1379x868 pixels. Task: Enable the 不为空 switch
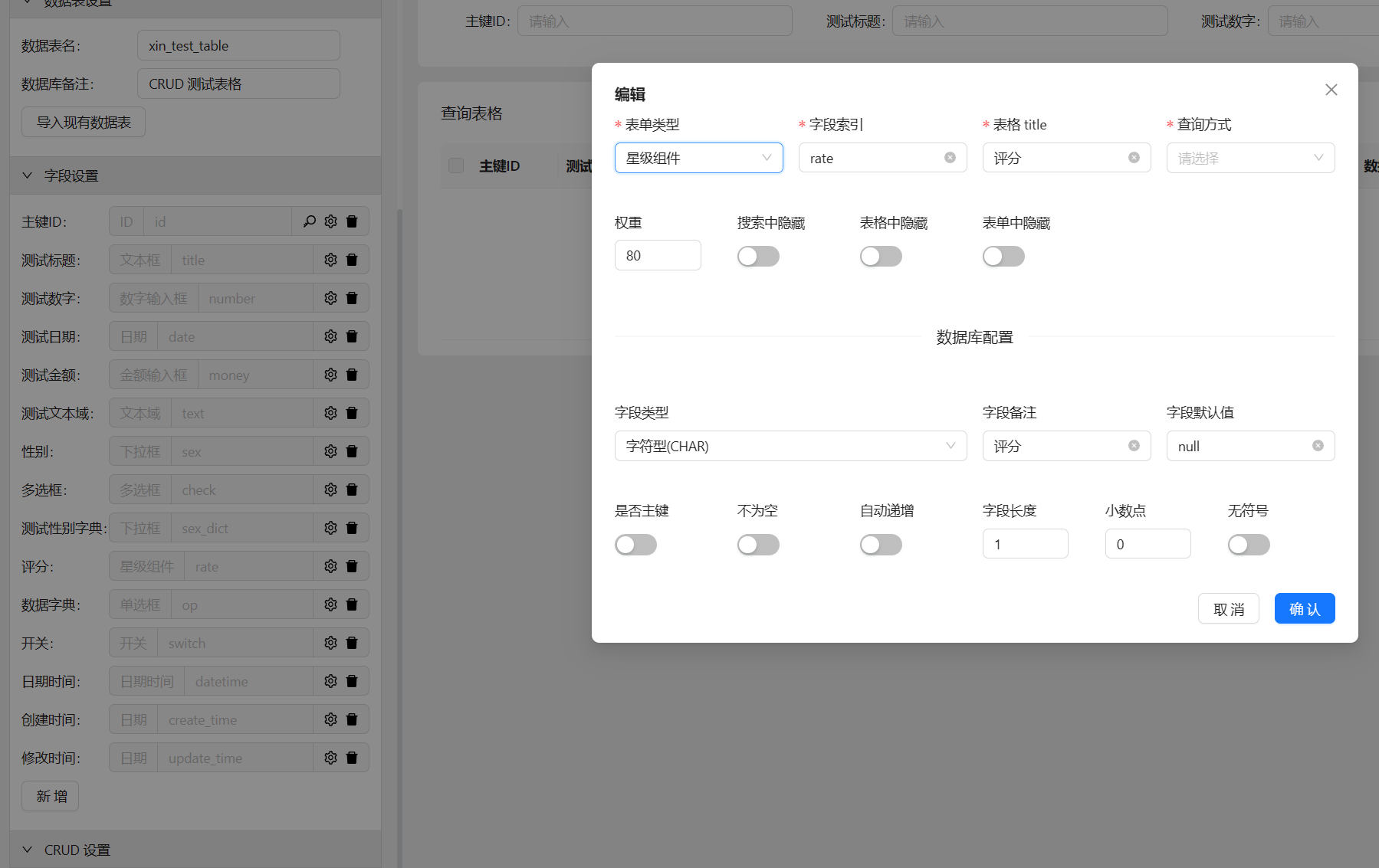[x=758, y=545]
